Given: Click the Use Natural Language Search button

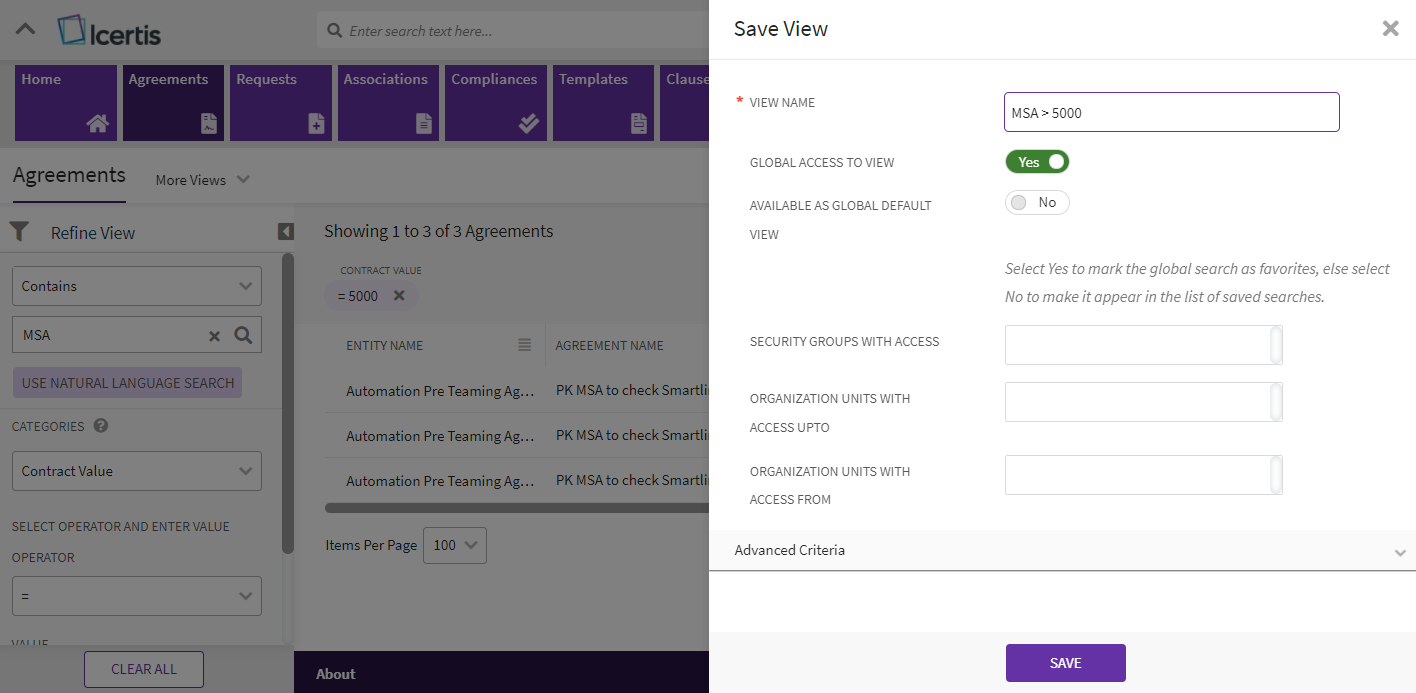Looking at the screenshot, I should coord(128,383).
